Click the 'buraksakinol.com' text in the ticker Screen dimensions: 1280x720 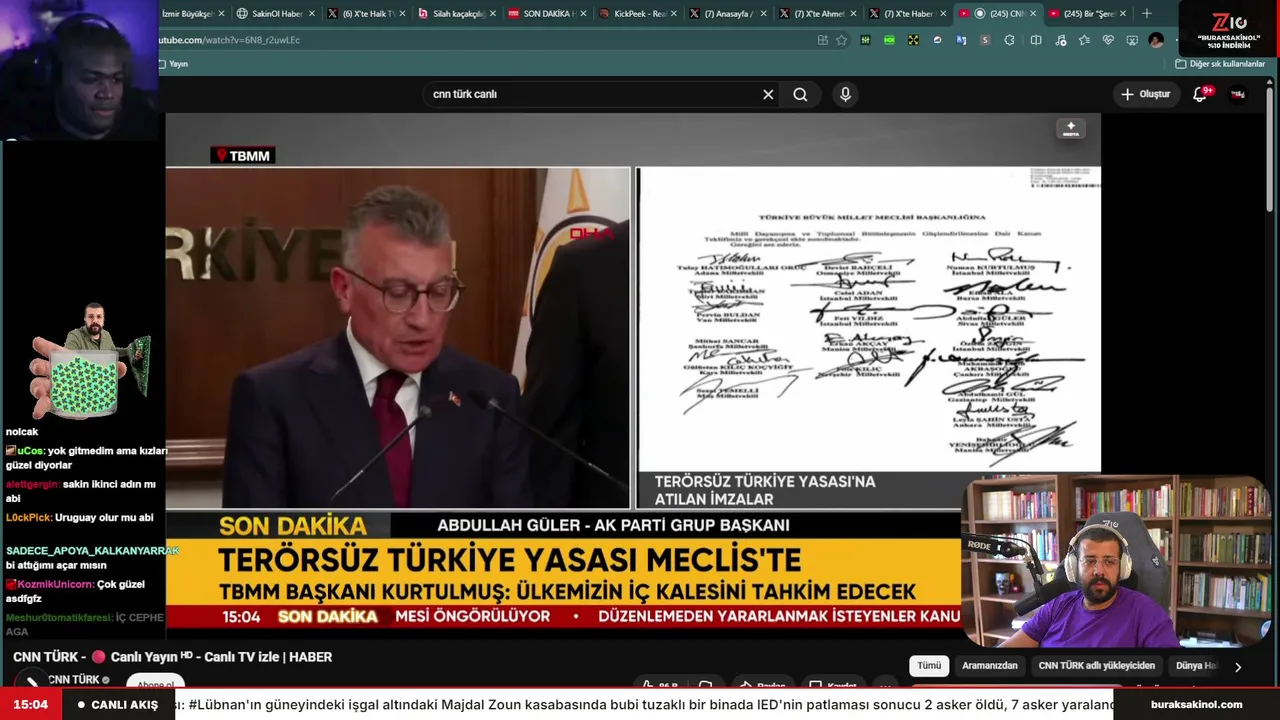click(x=1196, y=704)
